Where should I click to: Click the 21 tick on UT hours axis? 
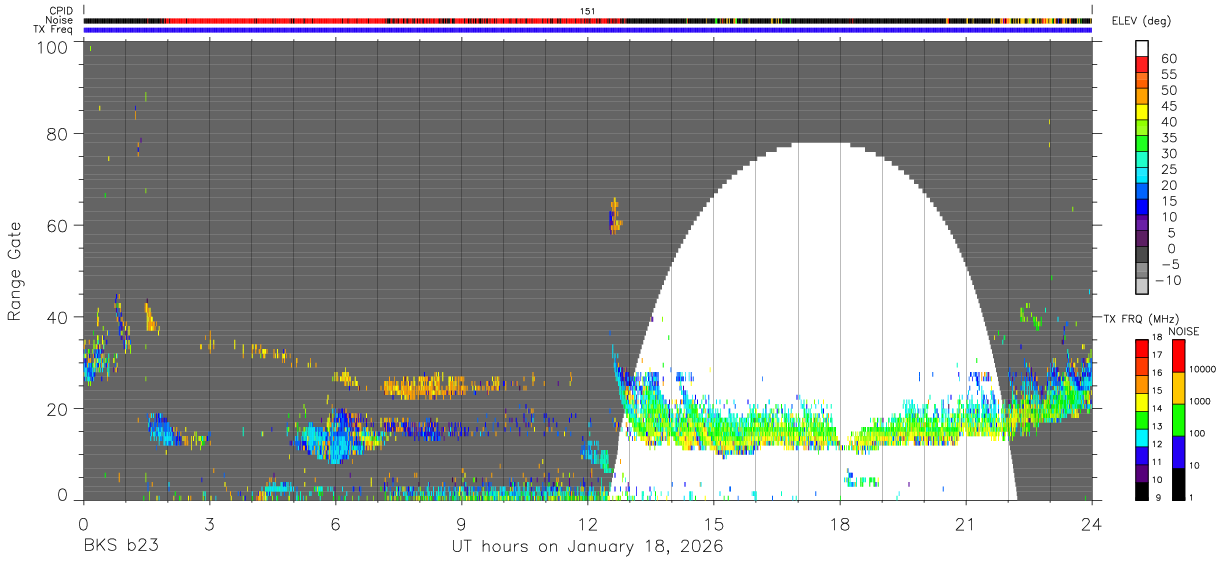pos(966,522)
